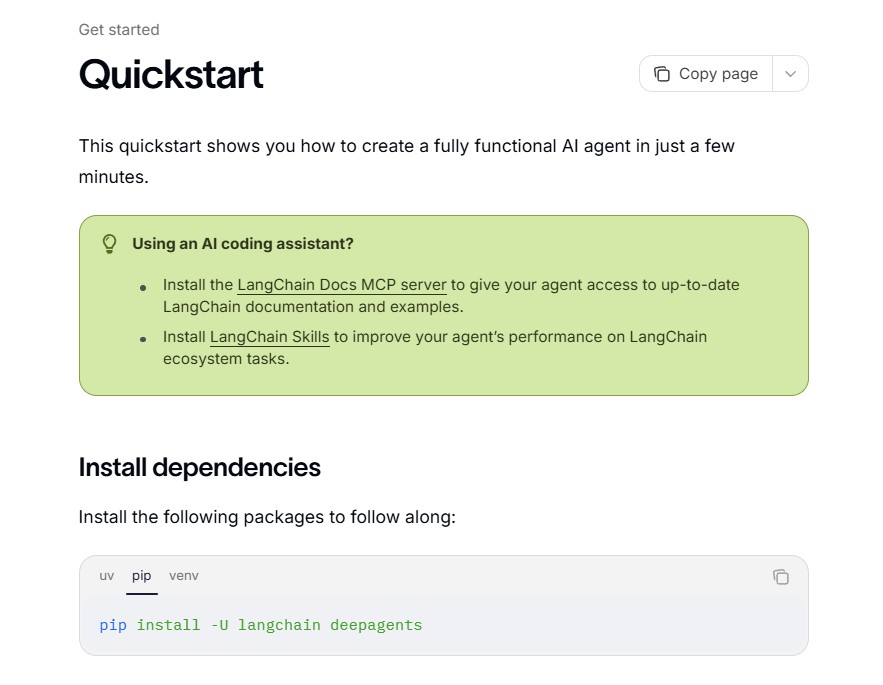883x685 pixels.
Task: Click the -U flag in the command
Action: [219, 625]
